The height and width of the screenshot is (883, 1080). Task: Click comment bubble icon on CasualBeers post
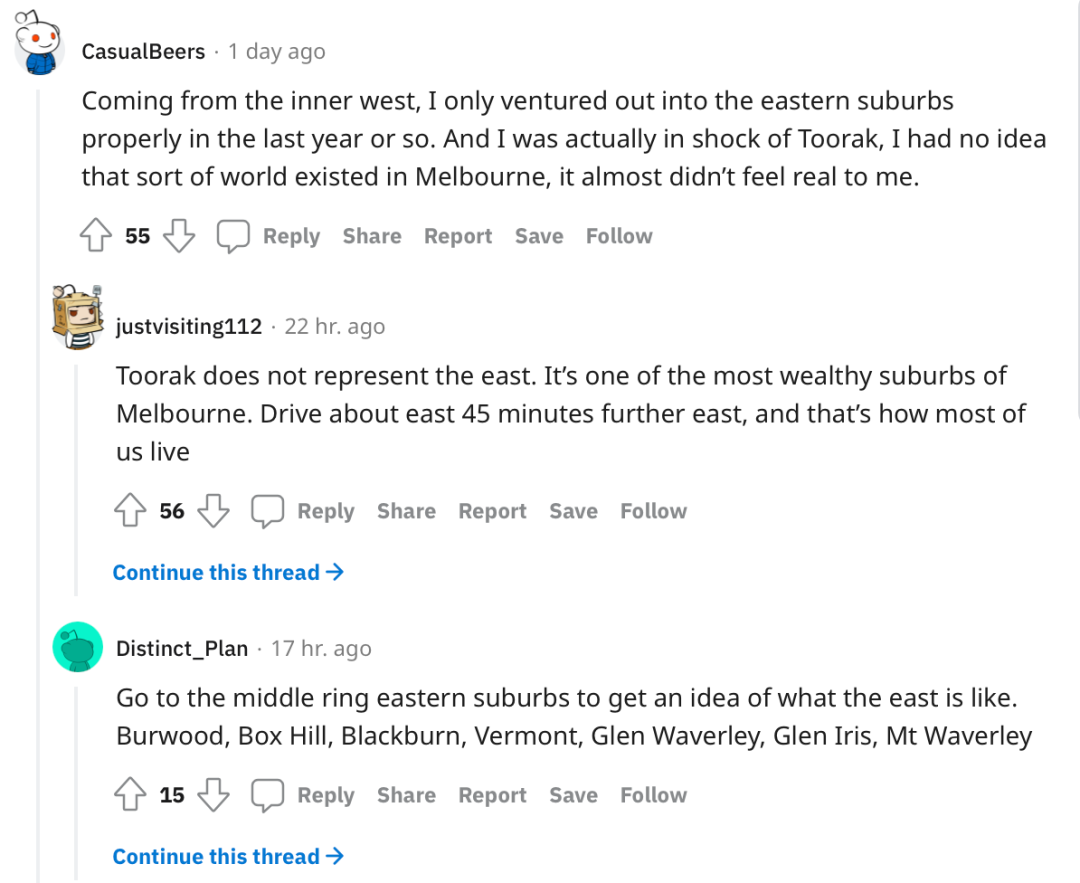point(233,236)
